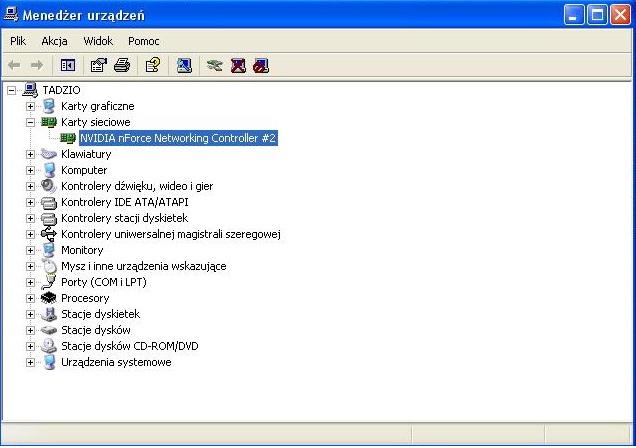The width and height of the screenshot is (636, 448).
Task: Click the Uninstall device toolbar icon
Action: click(x=238, y=65)
